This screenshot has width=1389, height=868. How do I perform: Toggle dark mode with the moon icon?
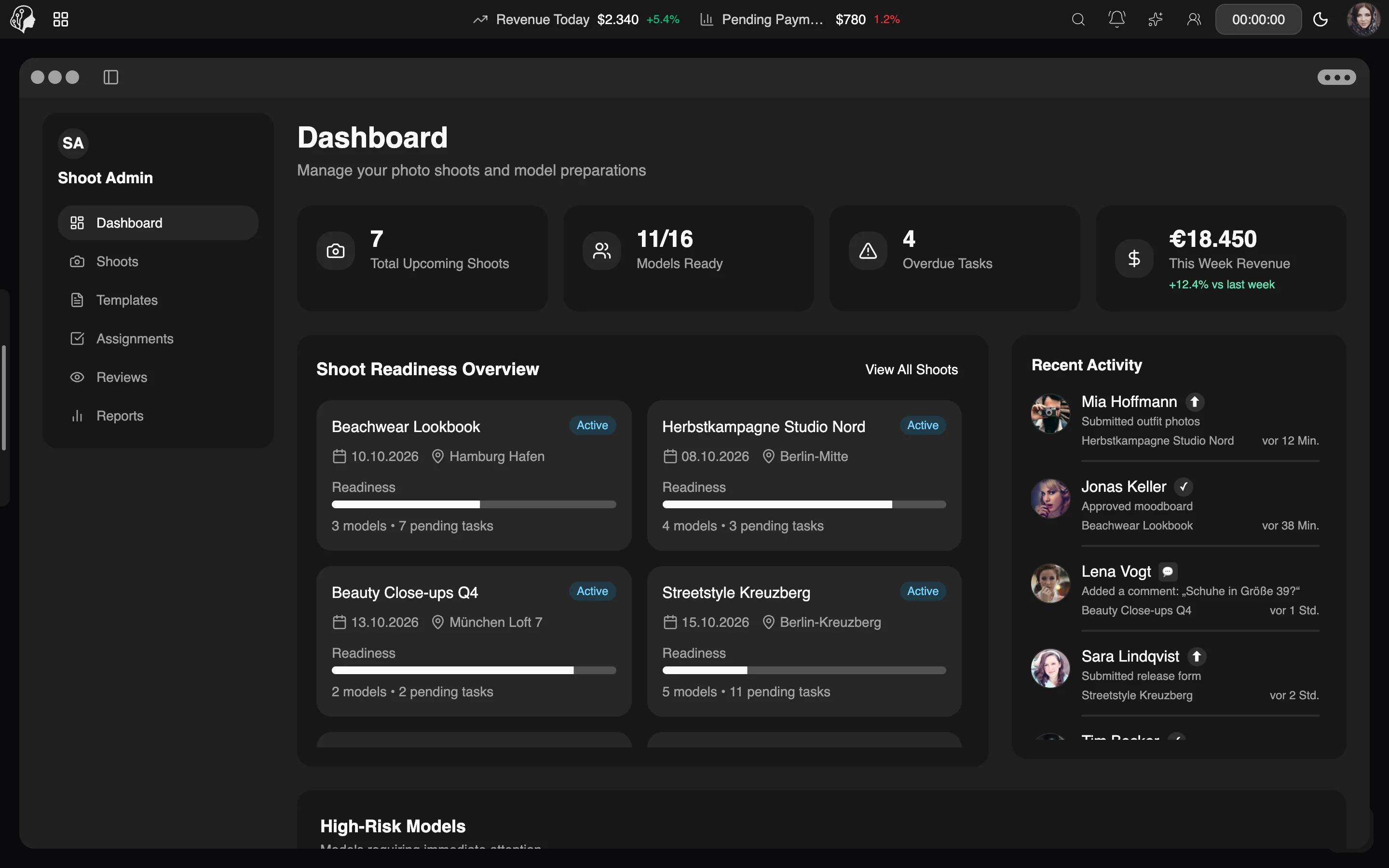pyautogui.click(x=1321, y=19)
